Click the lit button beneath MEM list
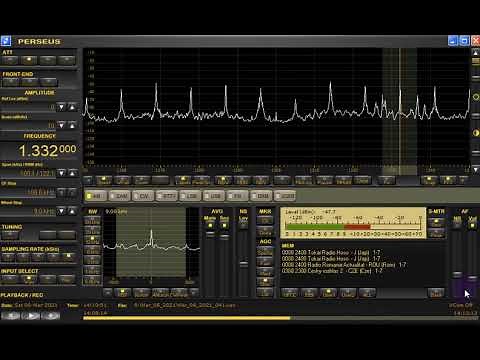The width and height of the screenshot is (480, 360). pos(328,293)
